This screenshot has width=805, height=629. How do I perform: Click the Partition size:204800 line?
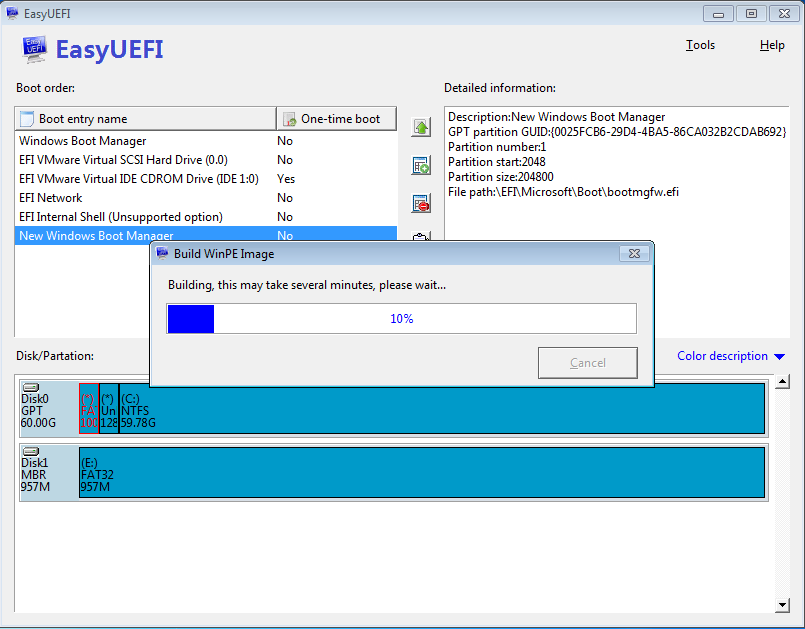(501, 177)
